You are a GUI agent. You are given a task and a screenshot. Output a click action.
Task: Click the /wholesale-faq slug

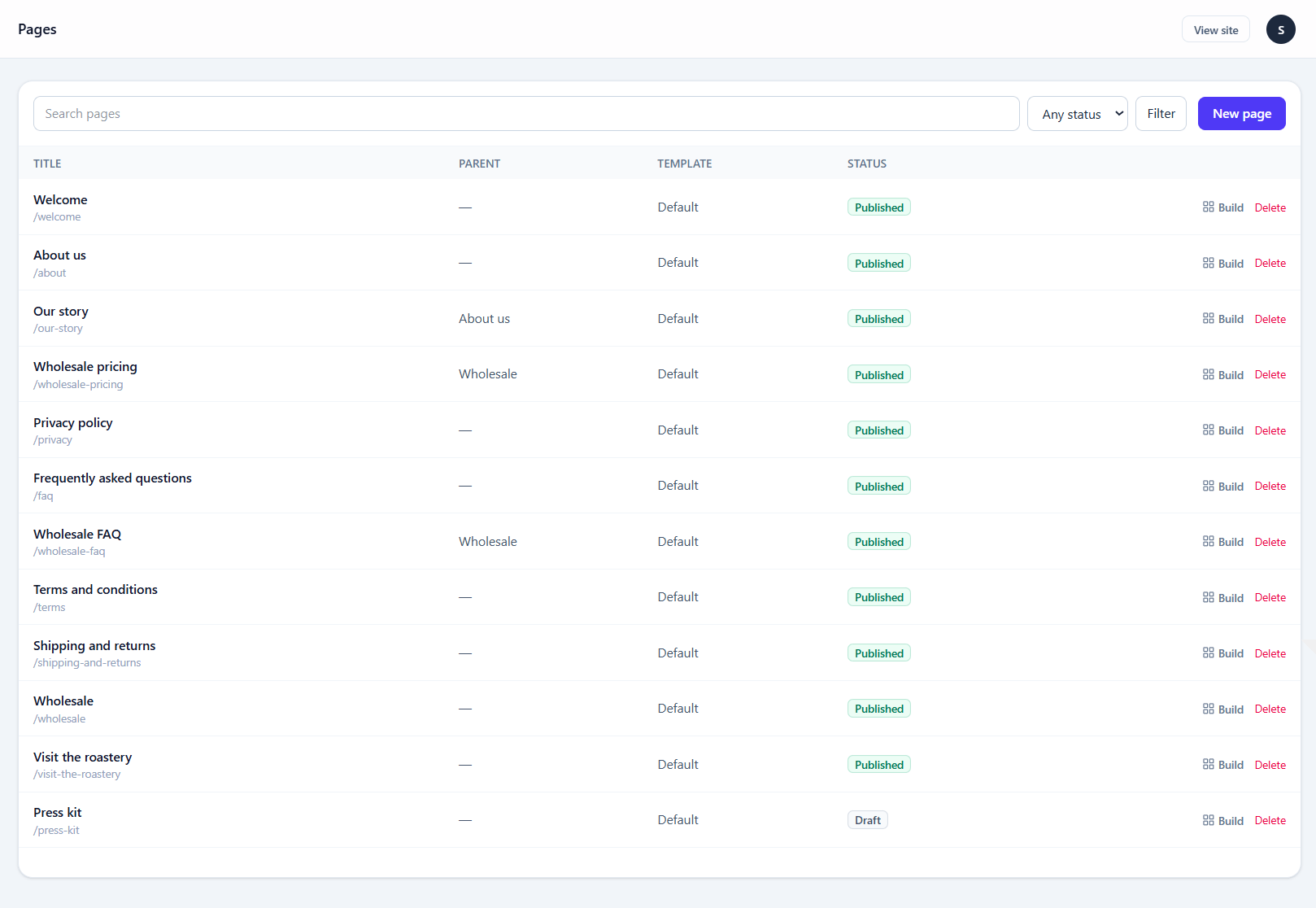click(69, 552)
